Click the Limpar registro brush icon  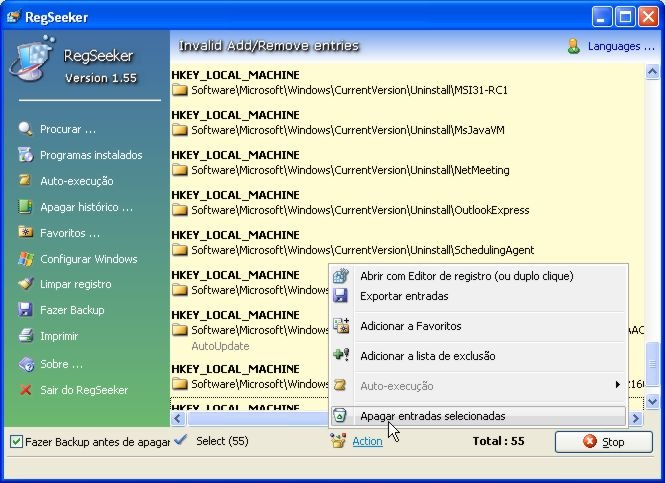pyautogui.click(x=25, y=283)
